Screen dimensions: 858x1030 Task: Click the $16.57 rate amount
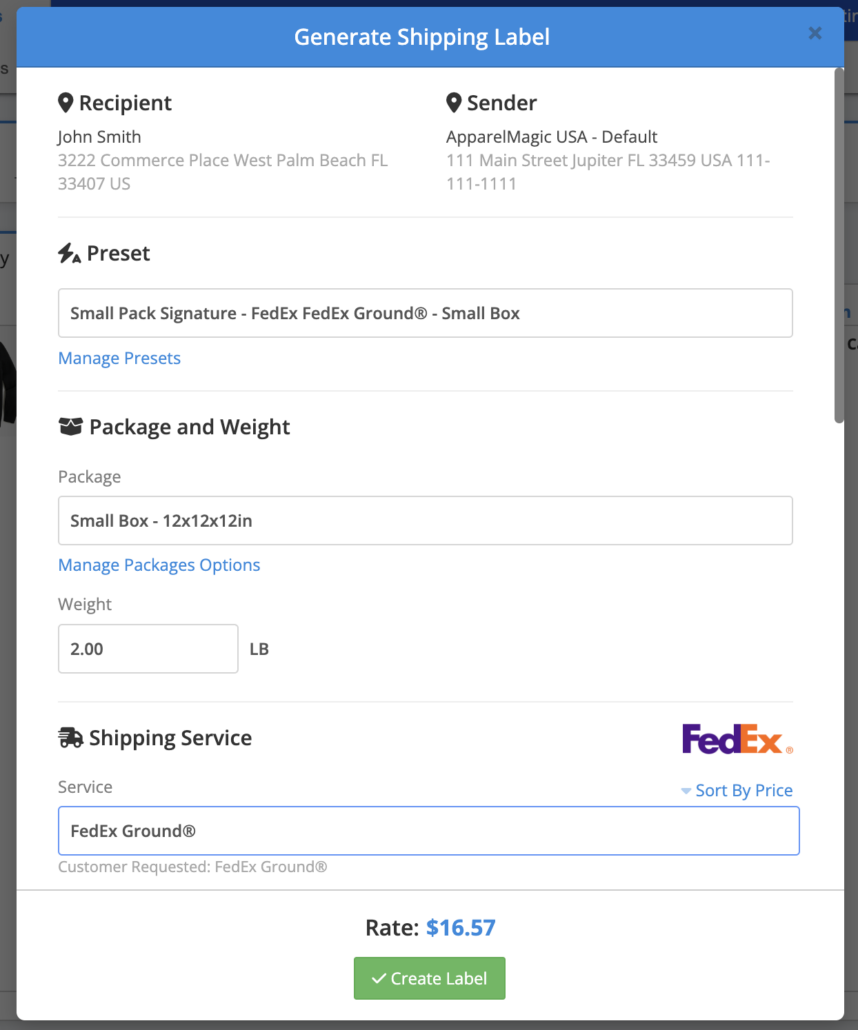(461, 928)
